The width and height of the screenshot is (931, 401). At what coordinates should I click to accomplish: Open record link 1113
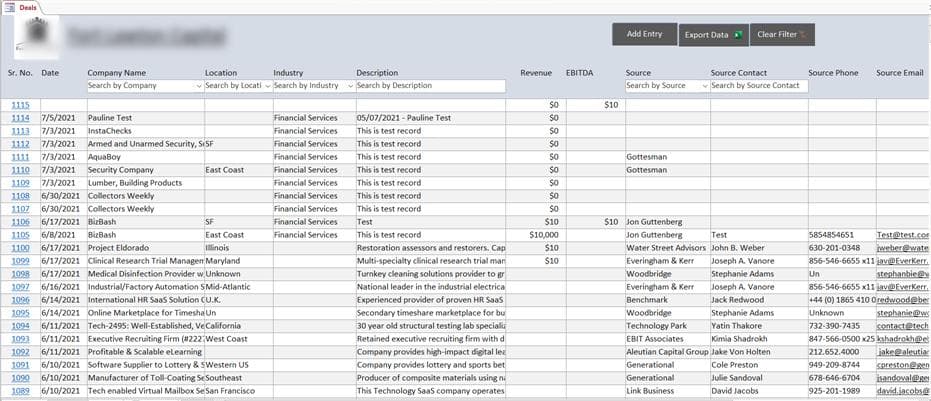pyautogui.click(x=20, y=131)
